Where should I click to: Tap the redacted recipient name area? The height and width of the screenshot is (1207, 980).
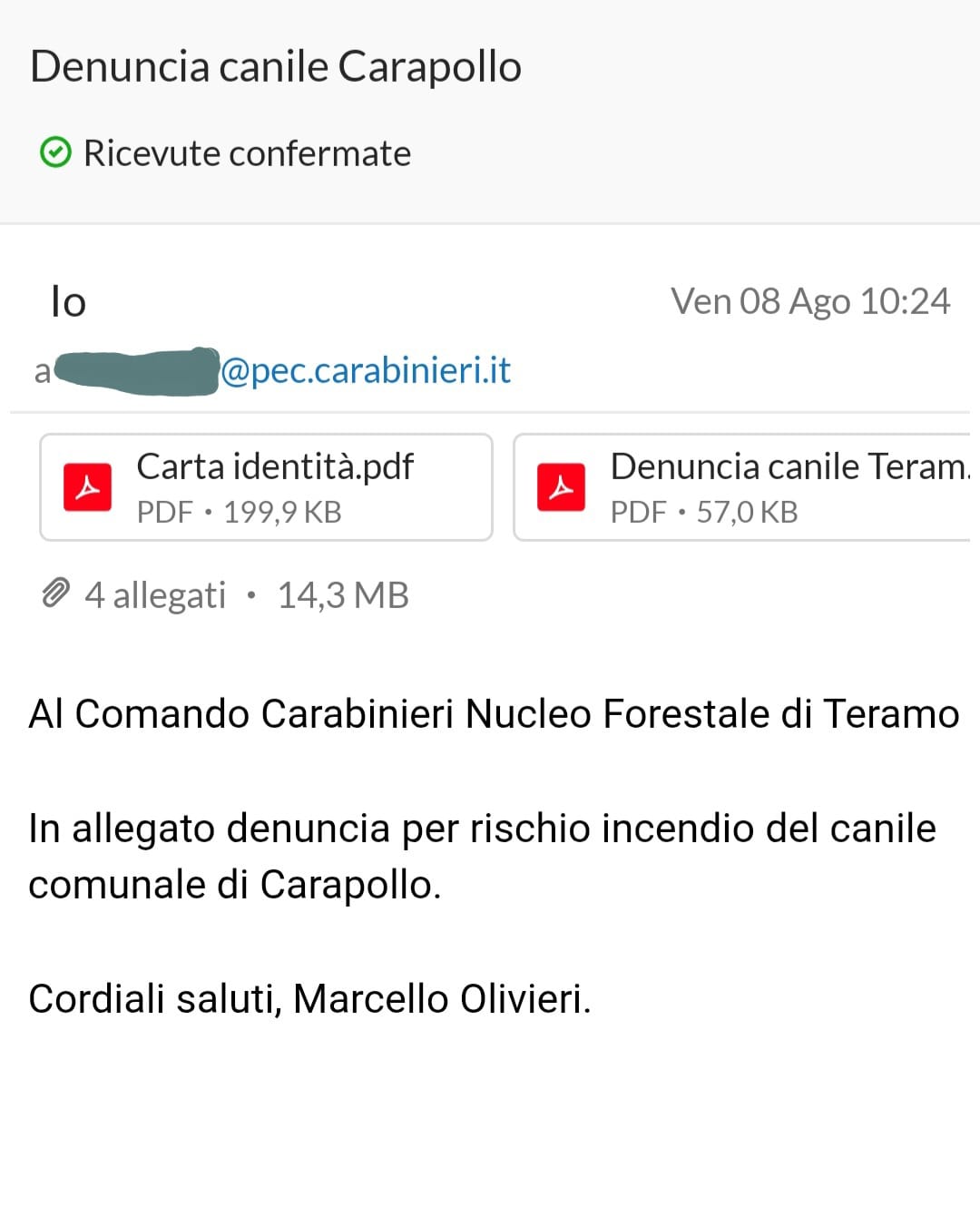pos(136,371)
